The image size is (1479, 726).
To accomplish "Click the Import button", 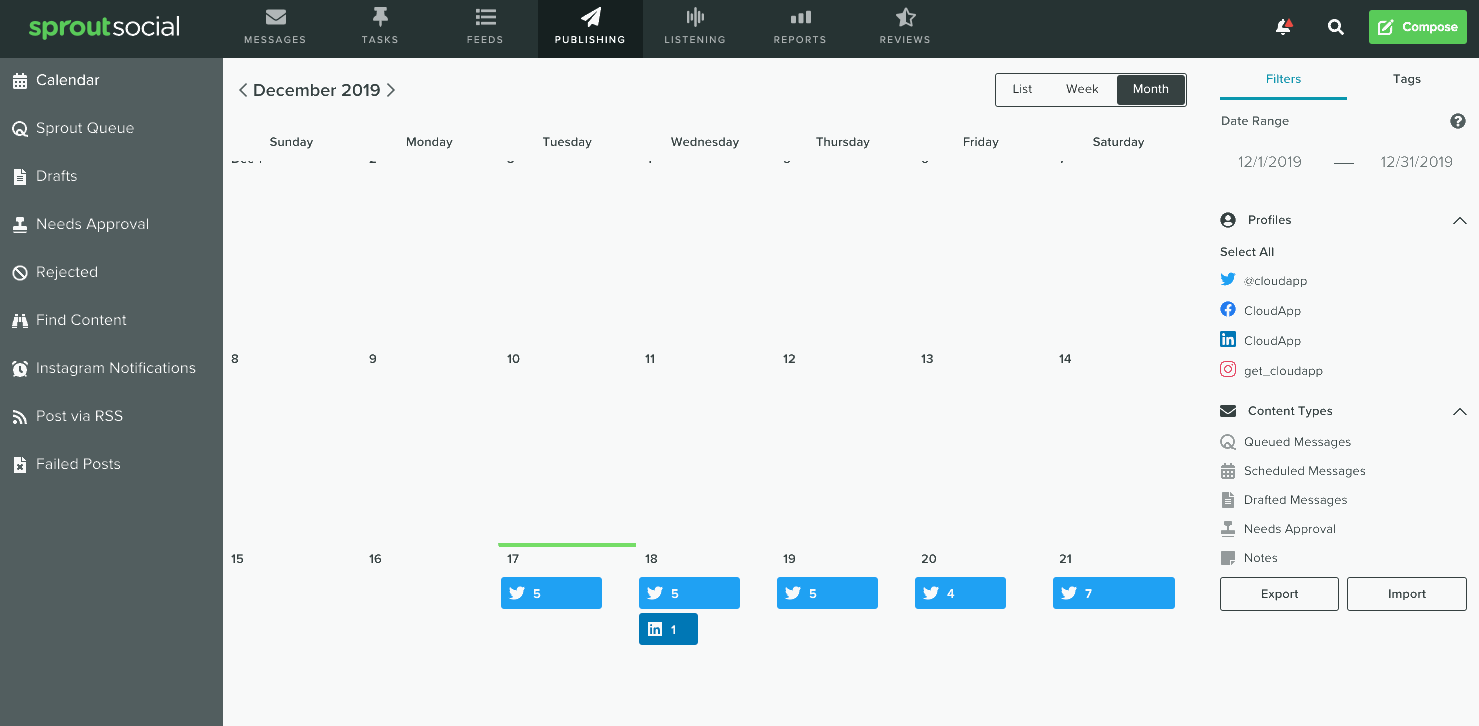I will 1407,594.
